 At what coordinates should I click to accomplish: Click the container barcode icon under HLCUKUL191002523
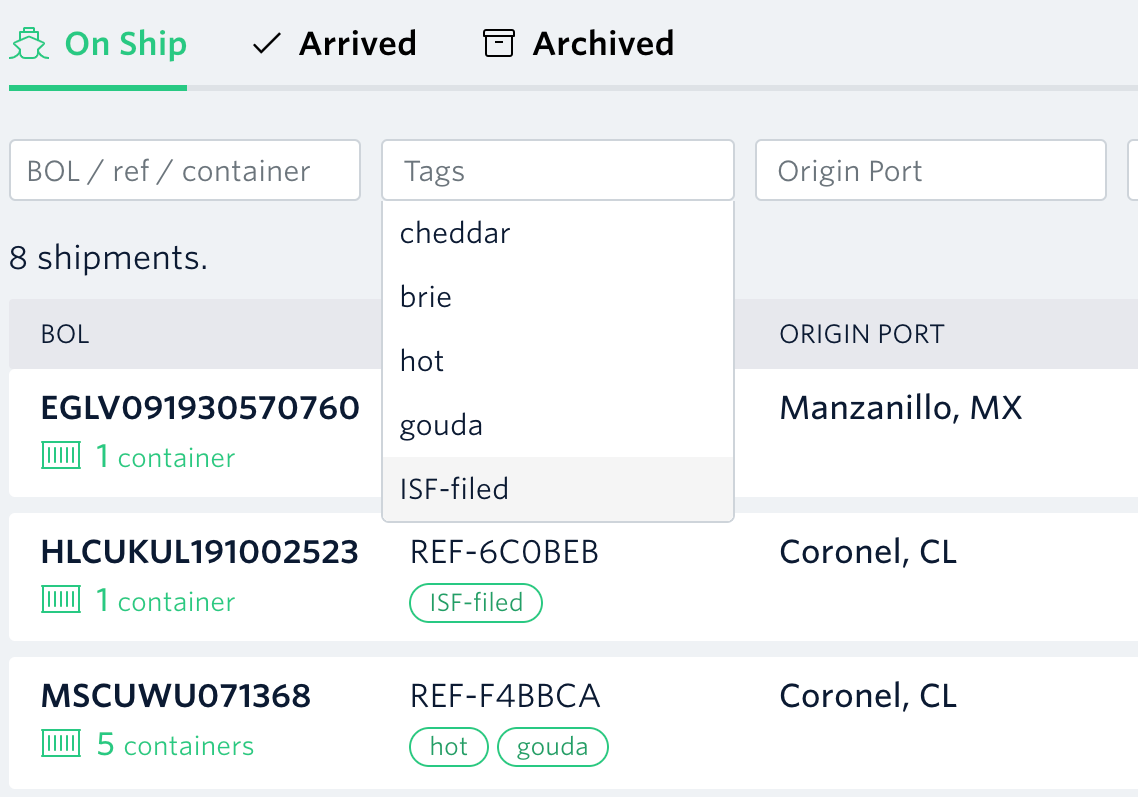click(x=60, y=601)
